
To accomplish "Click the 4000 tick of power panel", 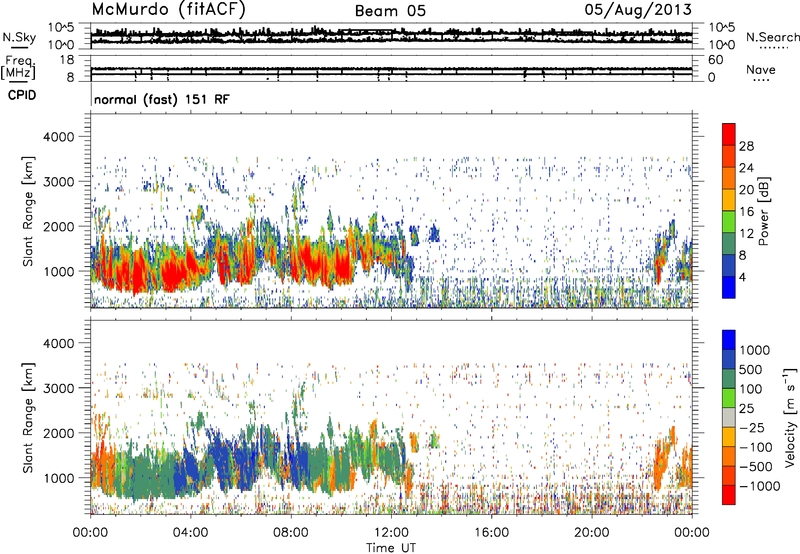I will (x=58, y=137).
